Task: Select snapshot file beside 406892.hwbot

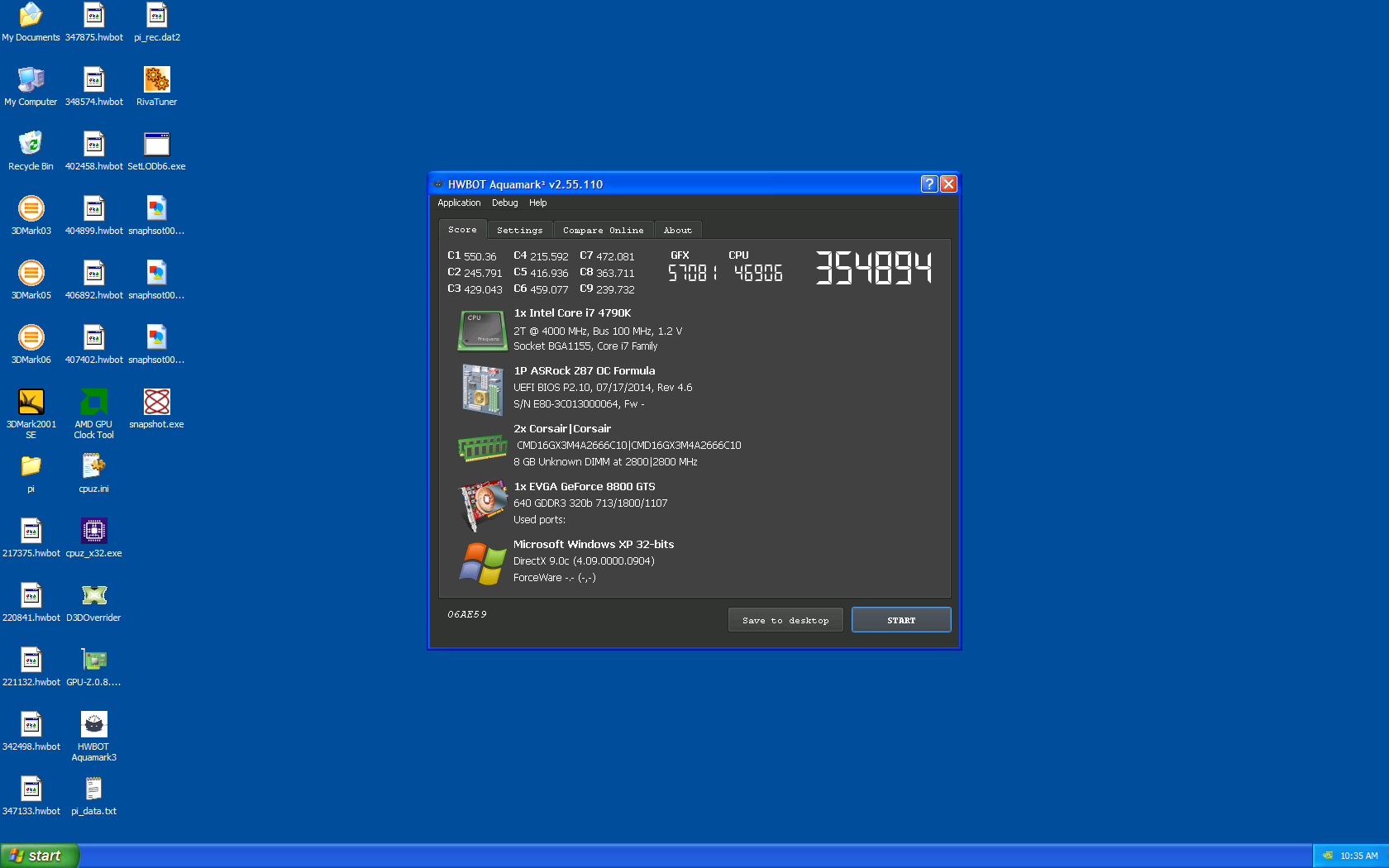Action: click(x=156, y=279)
